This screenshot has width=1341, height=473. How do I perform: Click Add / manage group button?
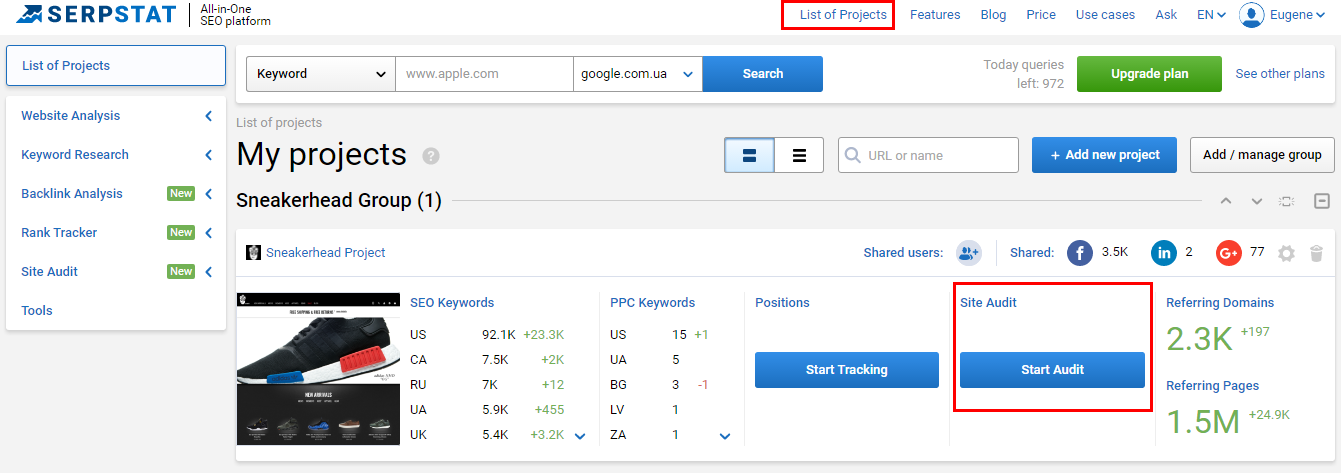click(x=1262, y=155)
